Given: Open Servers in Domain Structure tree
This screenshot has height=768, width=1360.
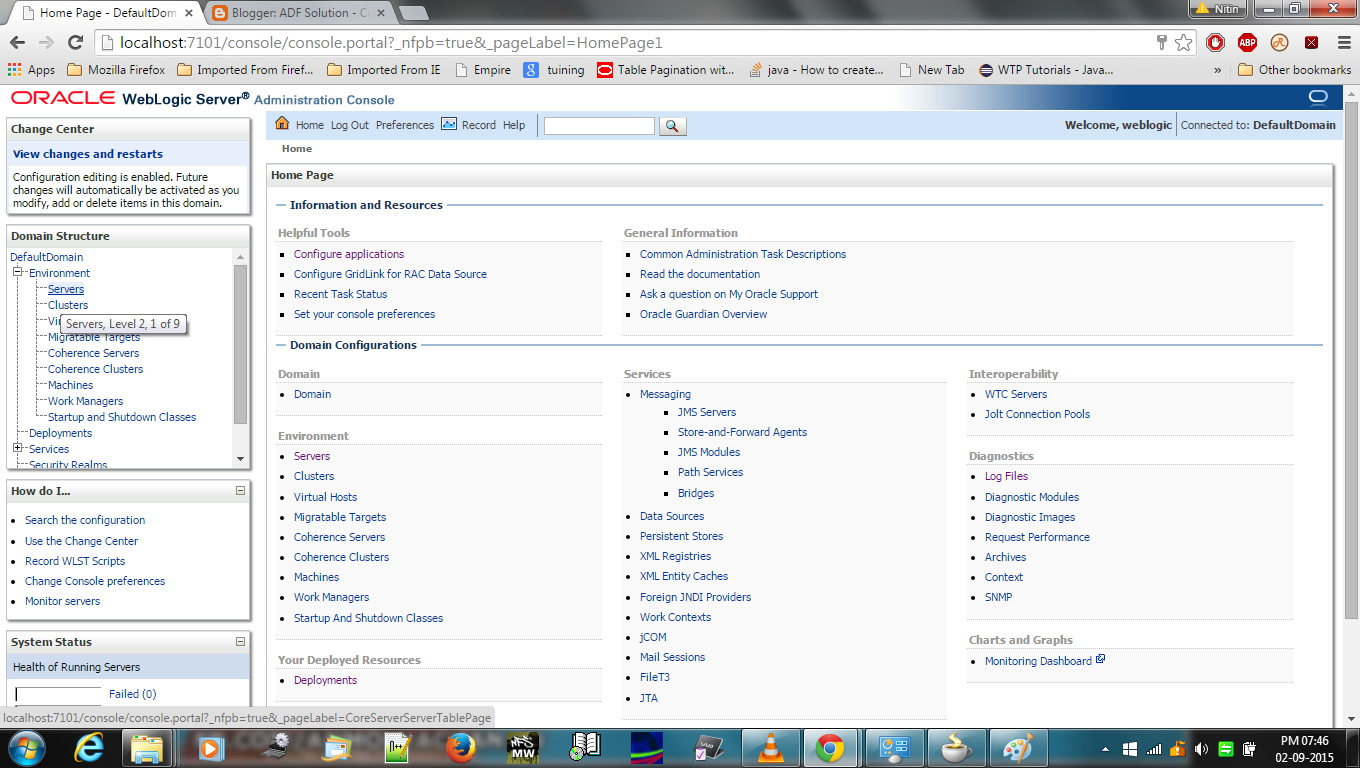Looking at the screenshot, I should (66, 289).
